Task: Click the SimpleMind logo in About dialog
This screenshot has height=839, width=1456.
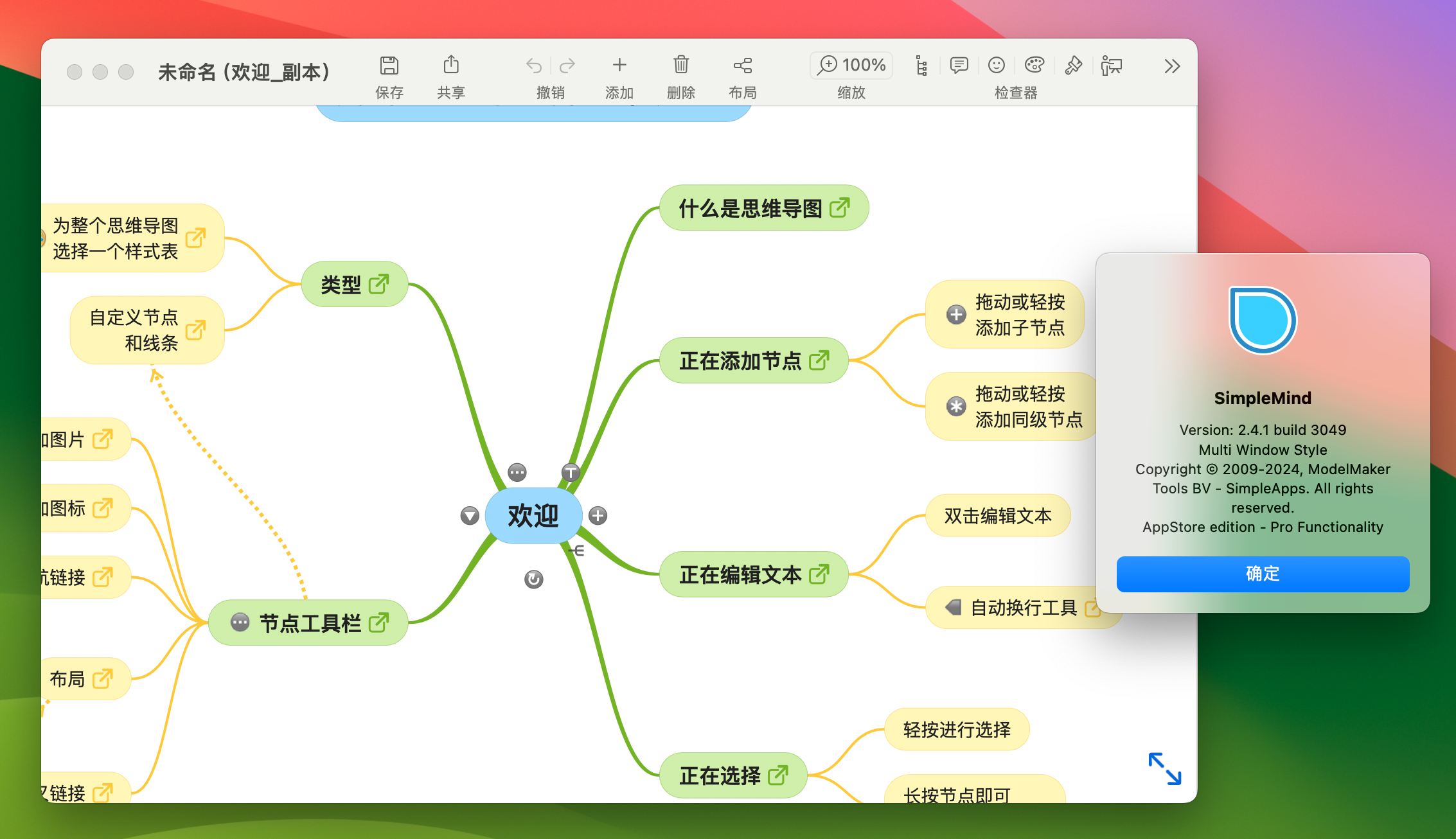Action: click(1263, 320)
